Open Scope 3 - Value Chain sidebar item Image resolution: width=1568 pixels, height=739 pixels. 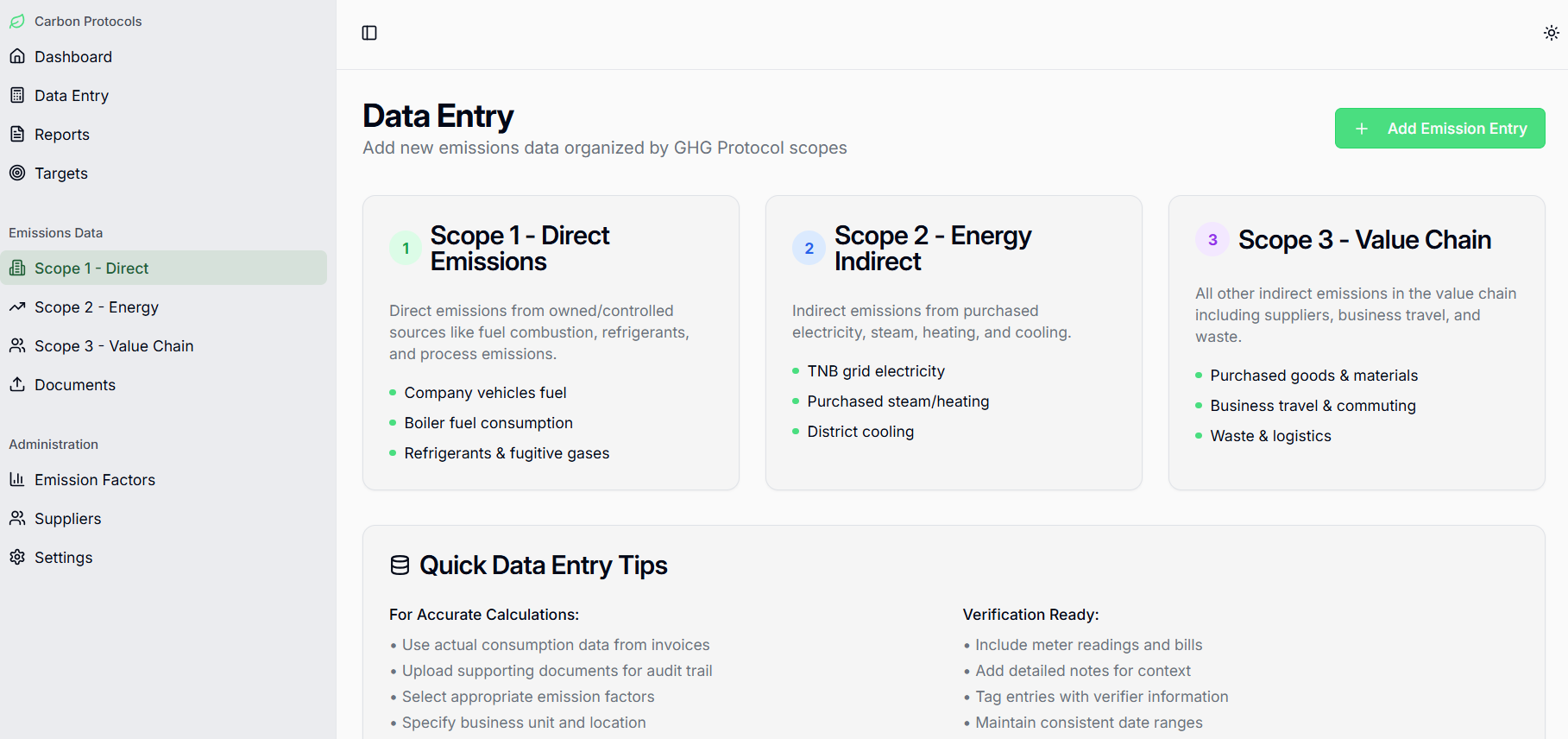pos(114,346)
